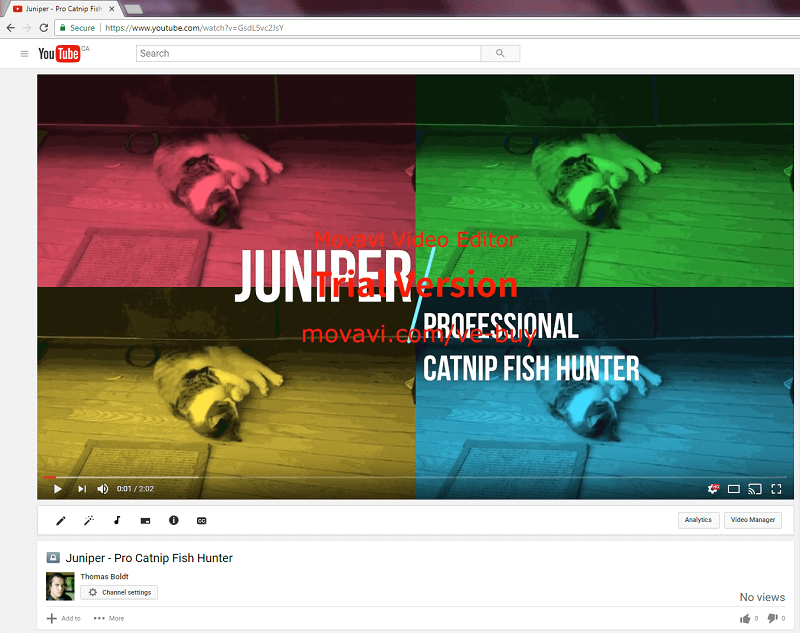Open Analytics for this video

pyautogui.click(x=698, y=520)
